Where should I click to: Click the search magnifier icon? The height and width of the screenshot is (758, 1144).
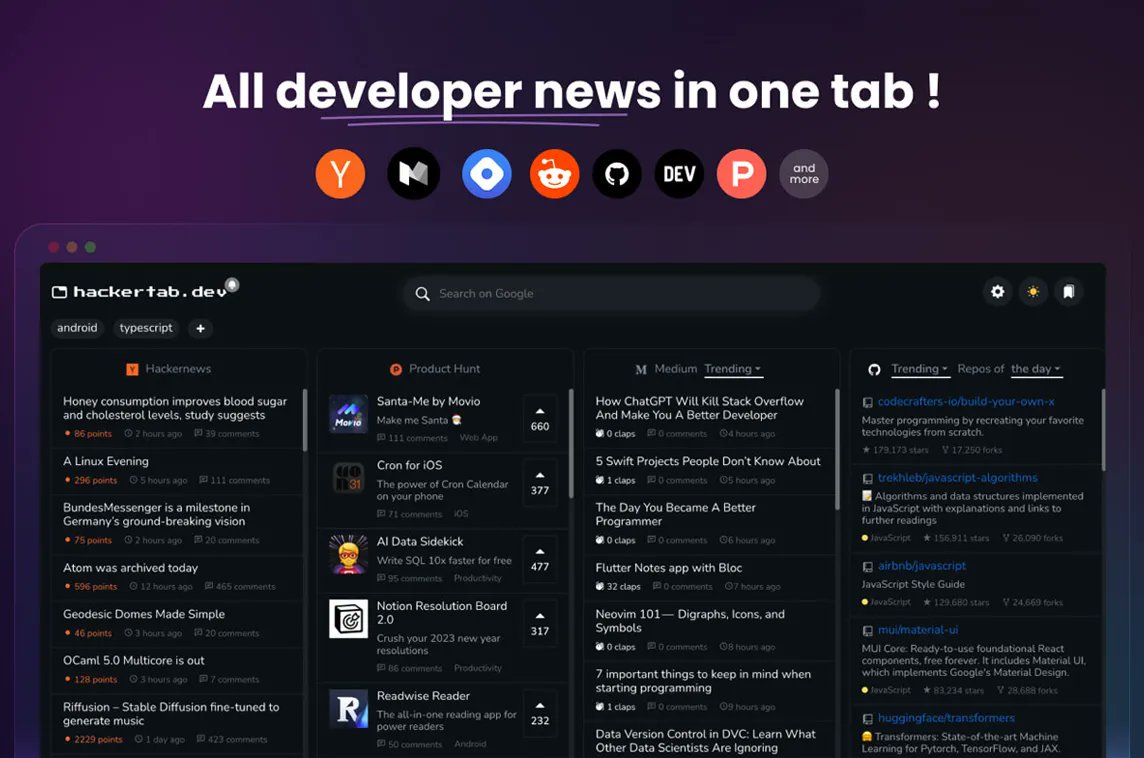pyautogui.click(x=422, y=294)
